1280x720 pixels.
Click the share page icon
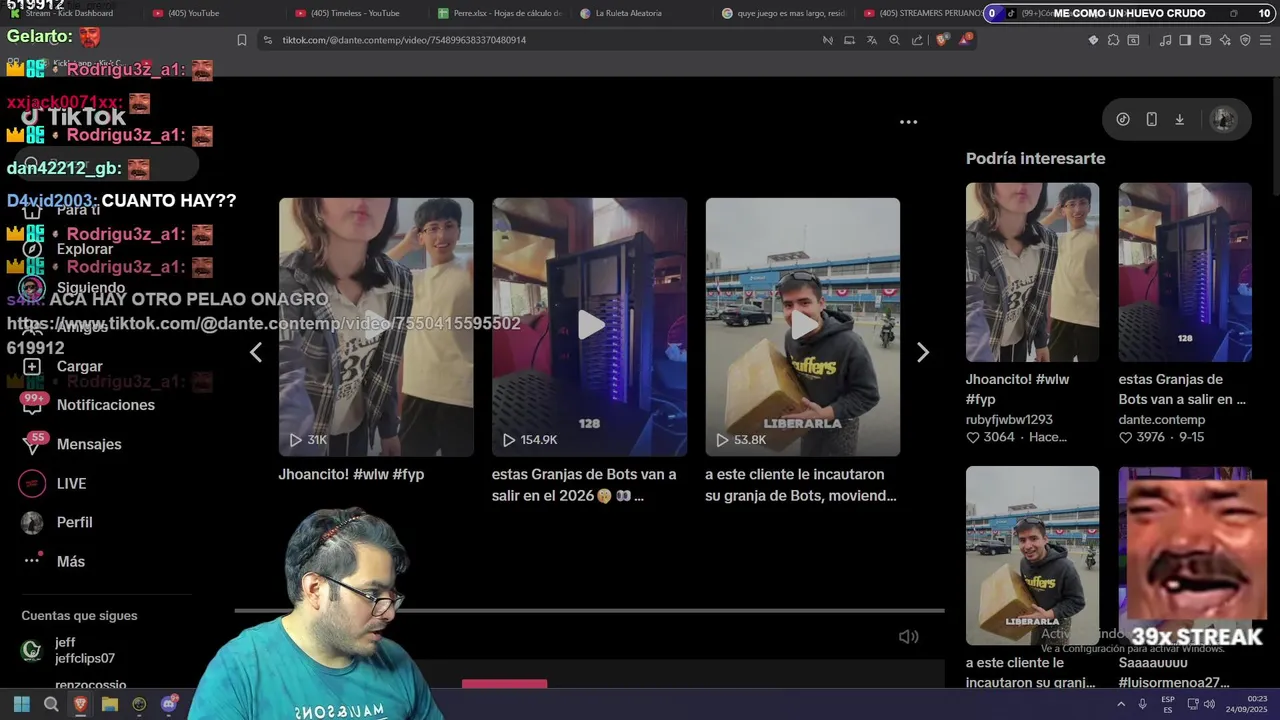(917, 40)
